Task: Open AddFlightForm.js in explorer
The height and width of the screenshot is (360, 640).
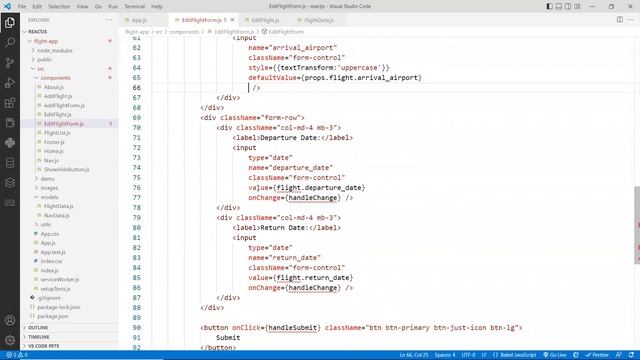Action: pyautogui.click(x=64, y=105)
